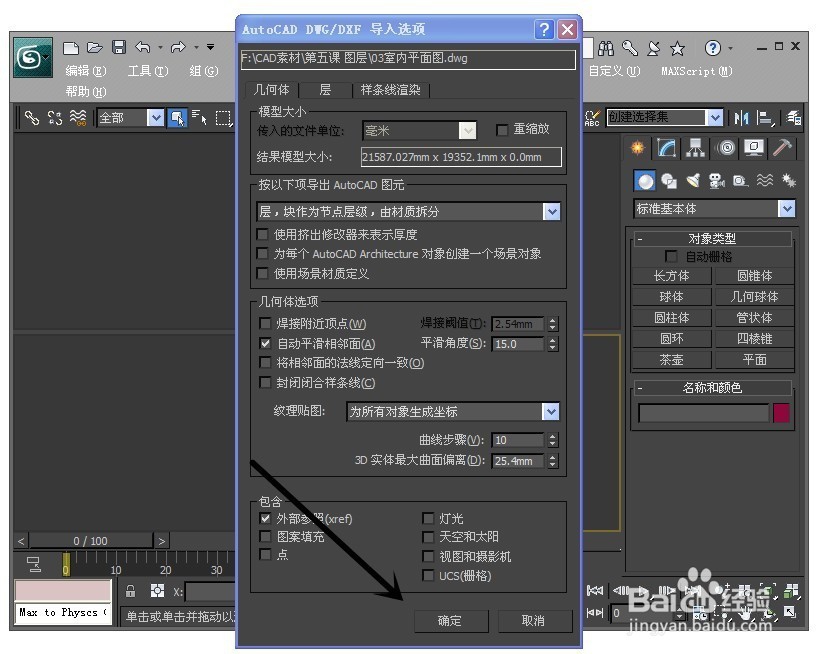The height and width of the screenshot is (654, 818).
Task: Click the 3ds Max application logo button
Action: [33, 57]
